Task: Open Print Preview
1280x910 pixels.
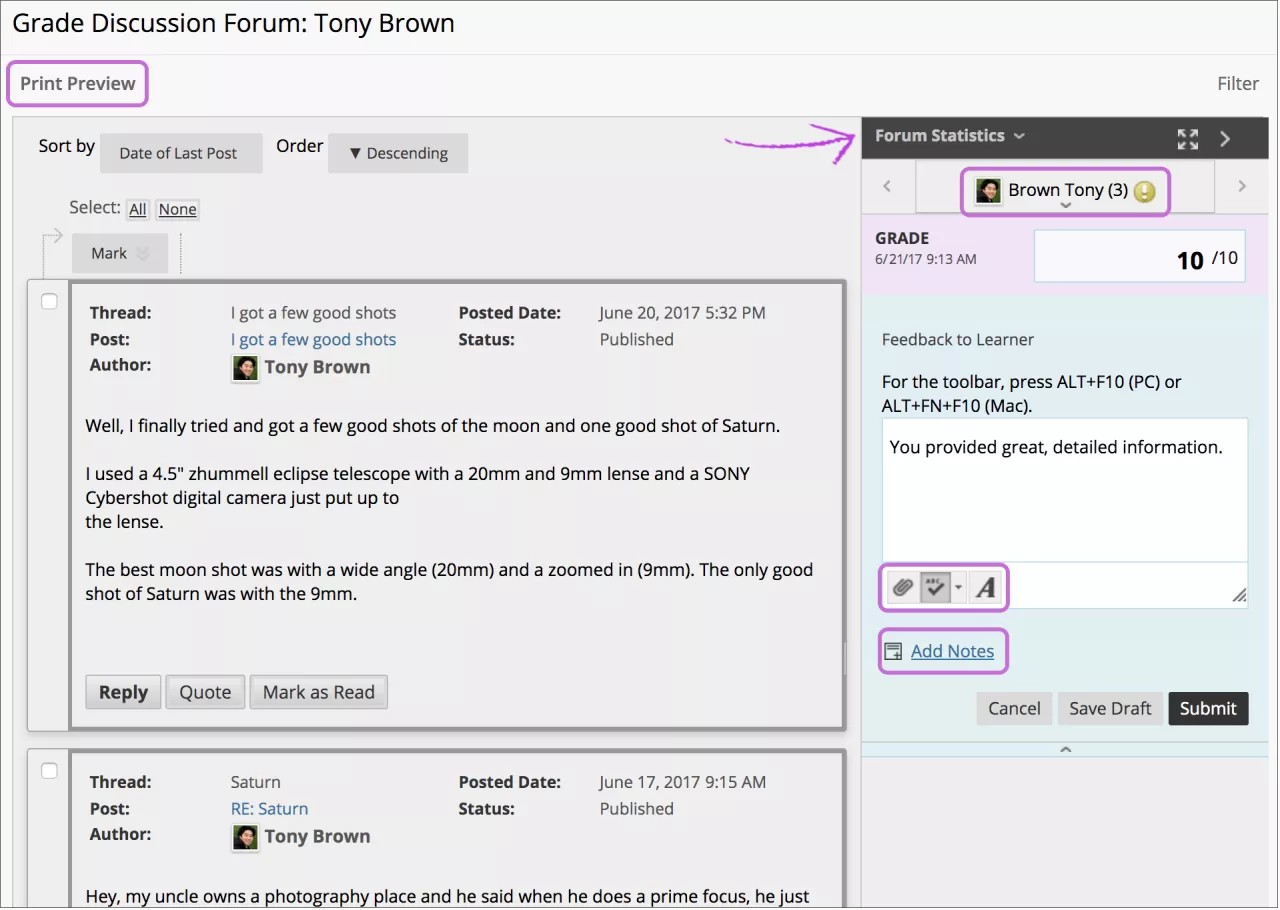Action: [77, 83]
